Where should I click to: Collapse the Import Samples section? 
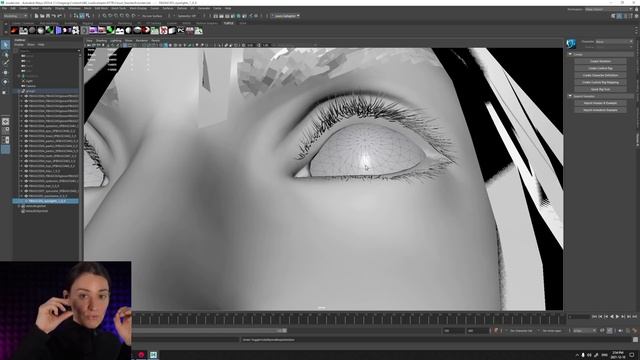point(570,96)
